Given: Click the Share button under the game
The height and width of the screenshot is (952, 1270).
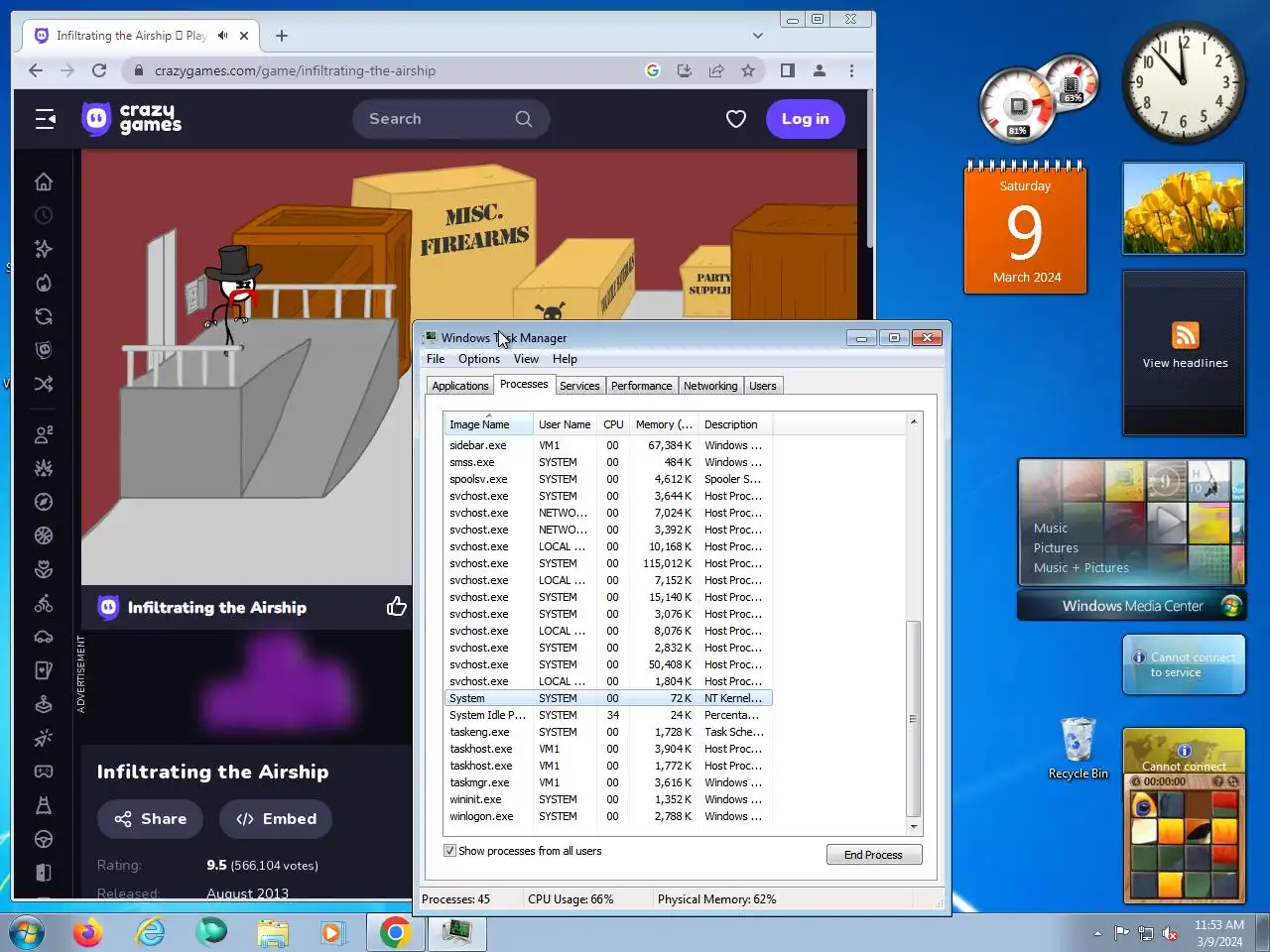Looking at the screenshot, I should 150,819.
